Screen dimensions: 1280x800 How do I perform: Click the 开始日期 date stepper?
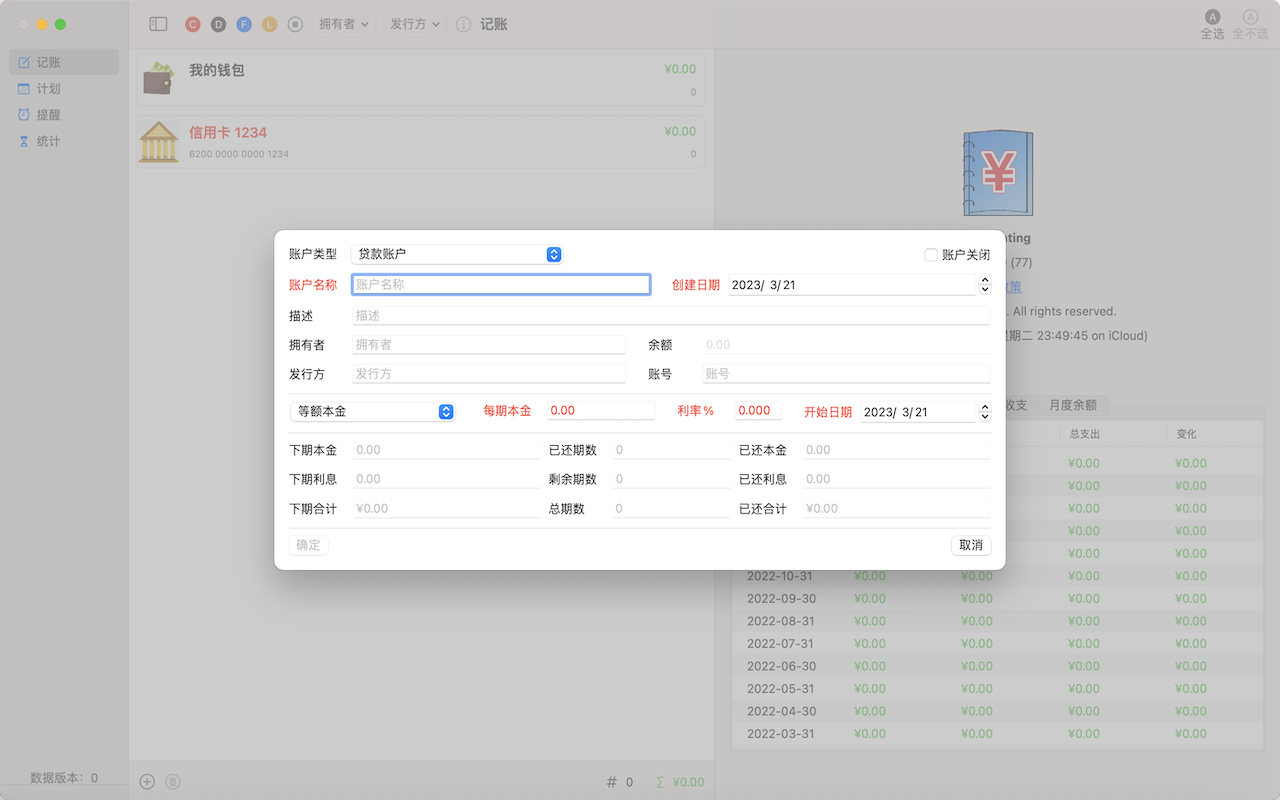(984, 412)
